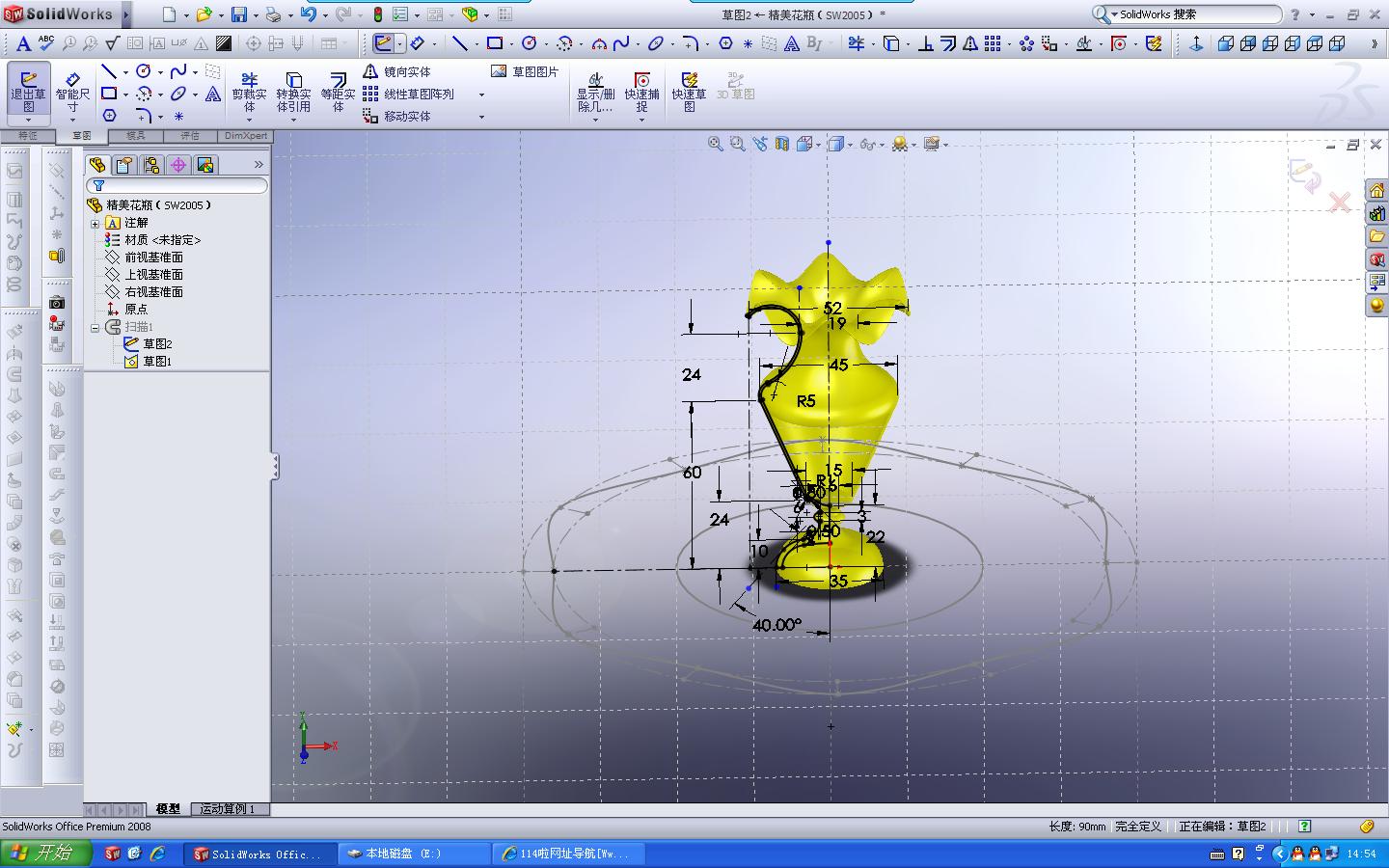Image resolution: width=1389 pixels, height=868 pixels.
Task: Open the DisplayManager tab icon
Action: 204,165
